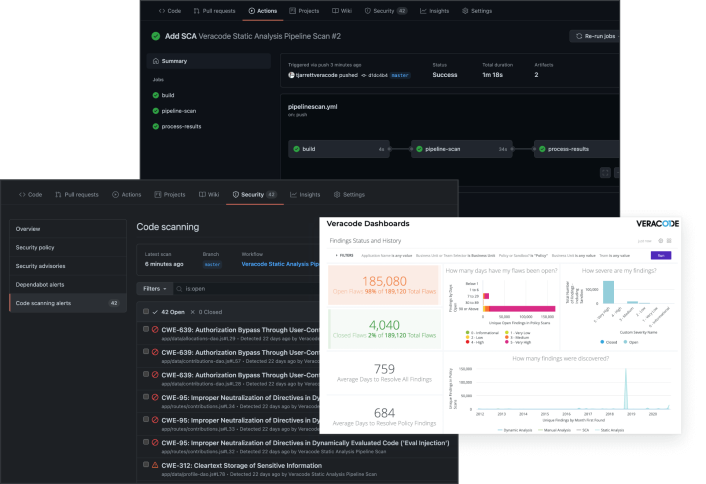Select Security advisories in sidebar
Screen dimensions: 706x484
(68, 266)
